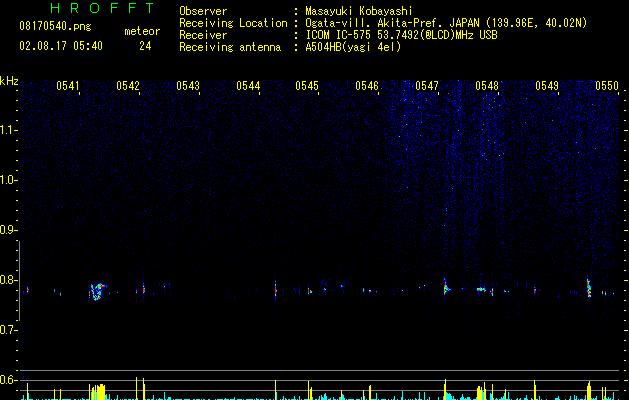Click the 0548 time marker
Screen dimensions: 629x400
click(487, 86)
